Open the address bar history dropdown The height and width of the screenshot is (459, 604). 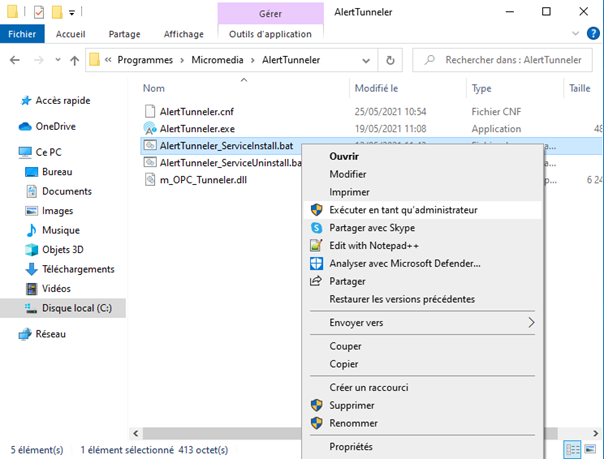click(x=366, y=60)
